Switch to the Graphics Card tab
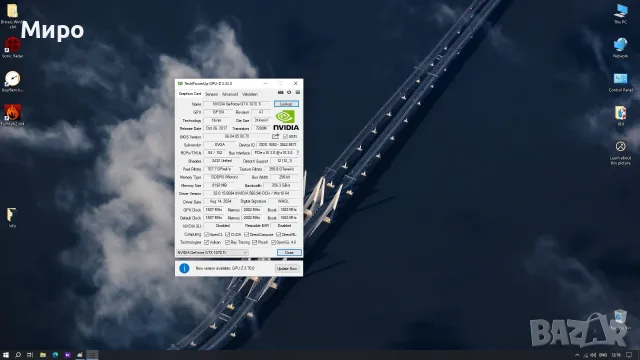The width and height of the screenshot is (640, 360). pyautogui.click(x=190, y=94)
